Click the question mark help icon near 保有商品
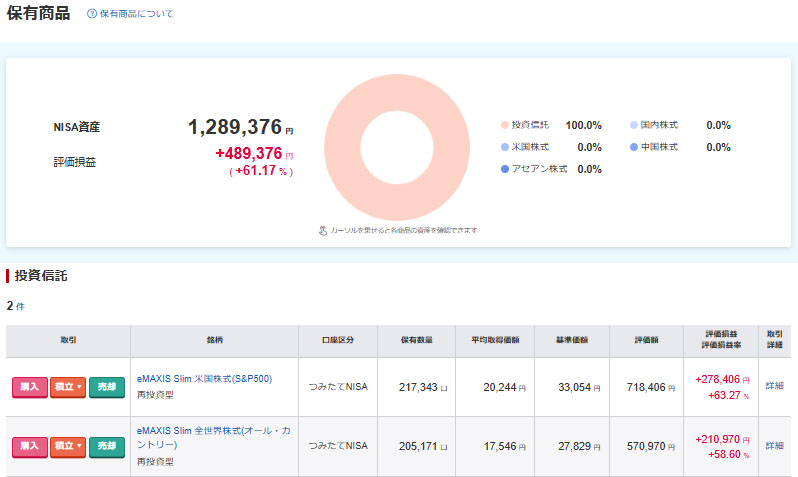 tap(92, 14)
